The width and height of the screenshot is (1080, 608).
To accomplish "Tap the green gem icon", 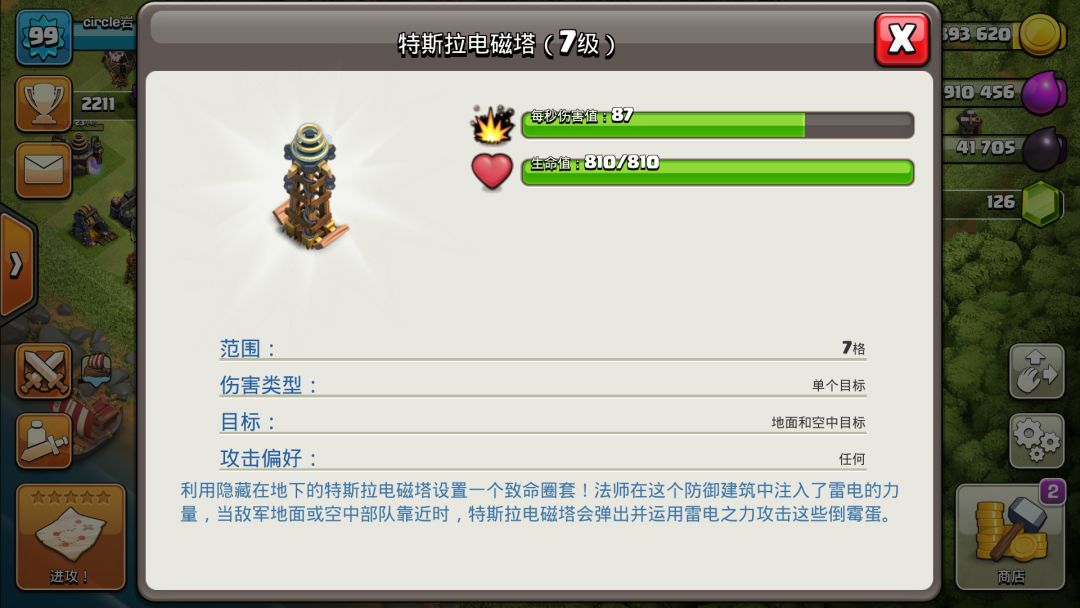I will click(x=1042, y=204).
